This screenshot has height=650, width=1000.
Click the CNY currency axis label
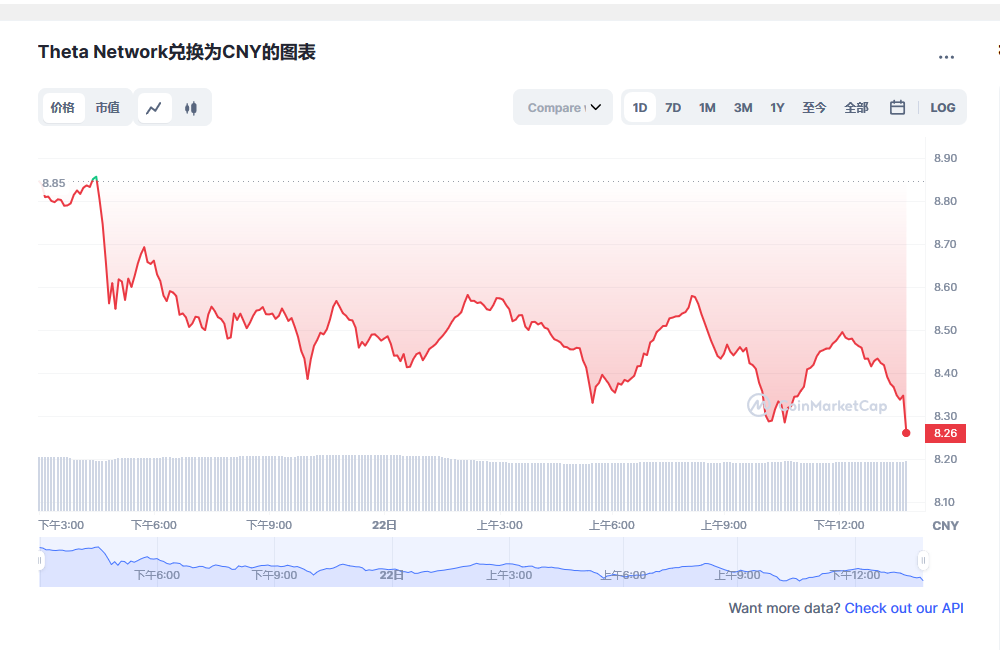click(x=945, y=526)
